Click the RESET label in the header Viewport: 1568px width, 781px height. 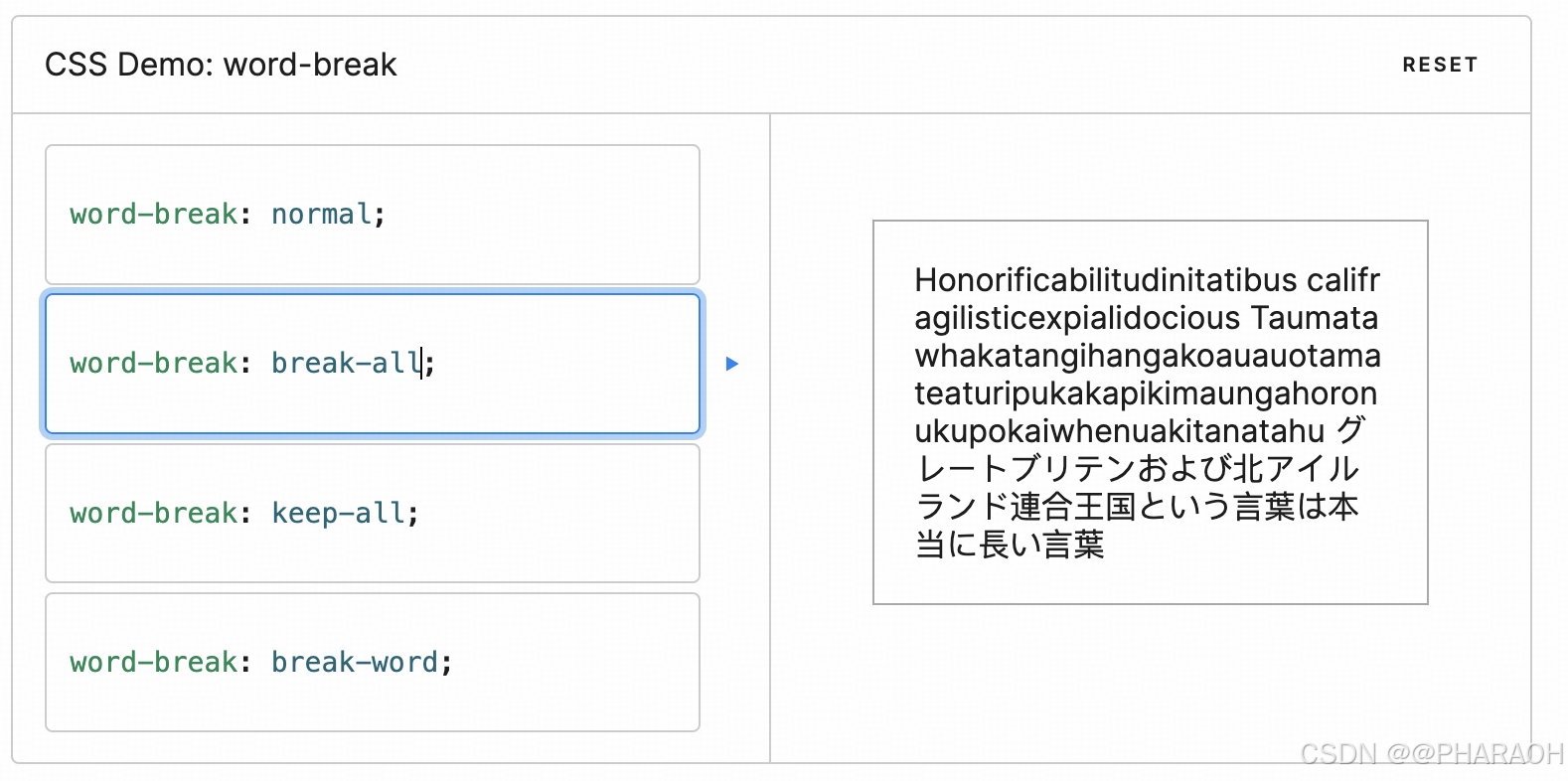tap(1440, 64)
